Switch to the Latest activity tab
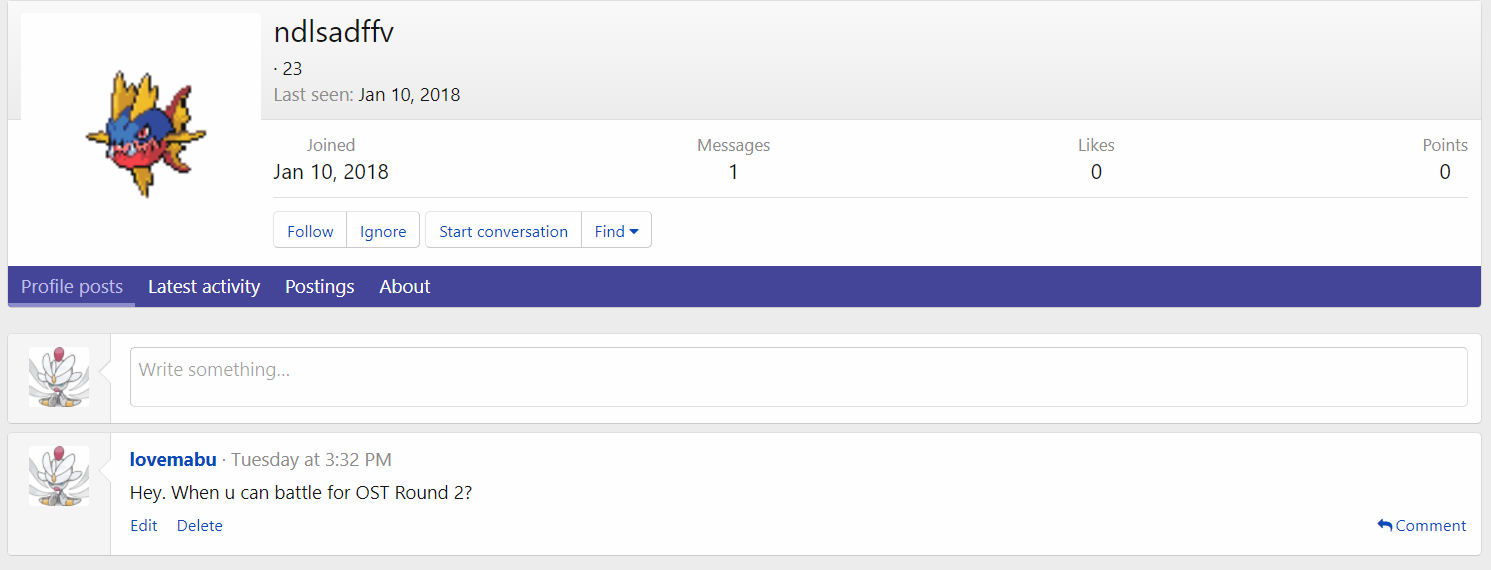 coord(204,287)
